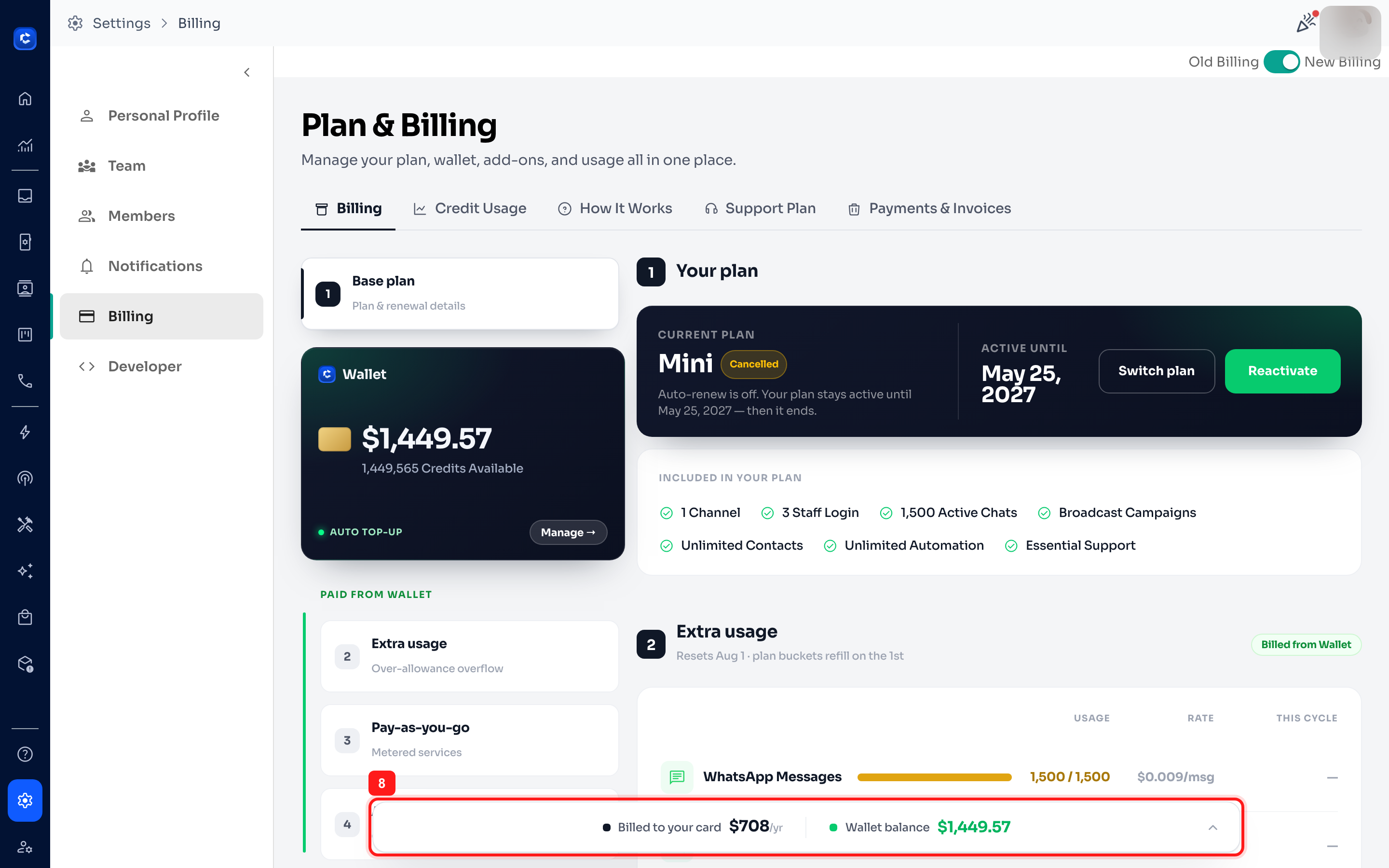The image size is (1389, 868).
Task: Toggle between Old Billing and New Billing
Action: [1281, 61]
